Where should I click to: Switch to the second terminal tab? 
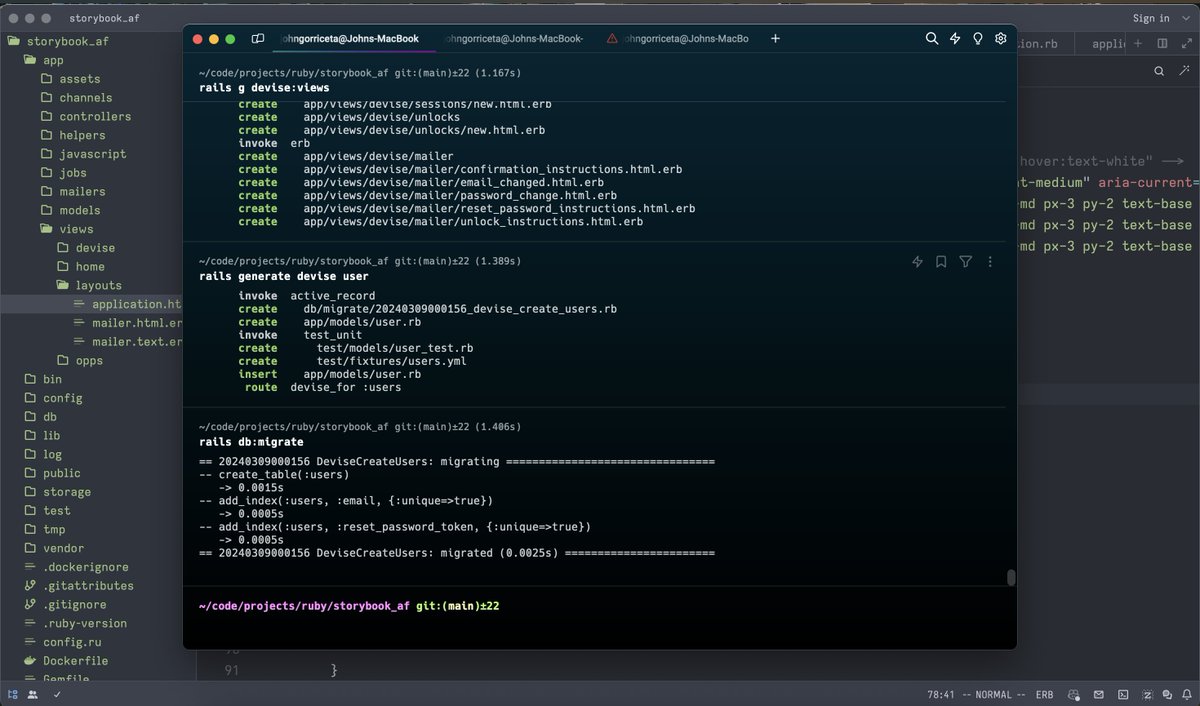pos(517,39)
